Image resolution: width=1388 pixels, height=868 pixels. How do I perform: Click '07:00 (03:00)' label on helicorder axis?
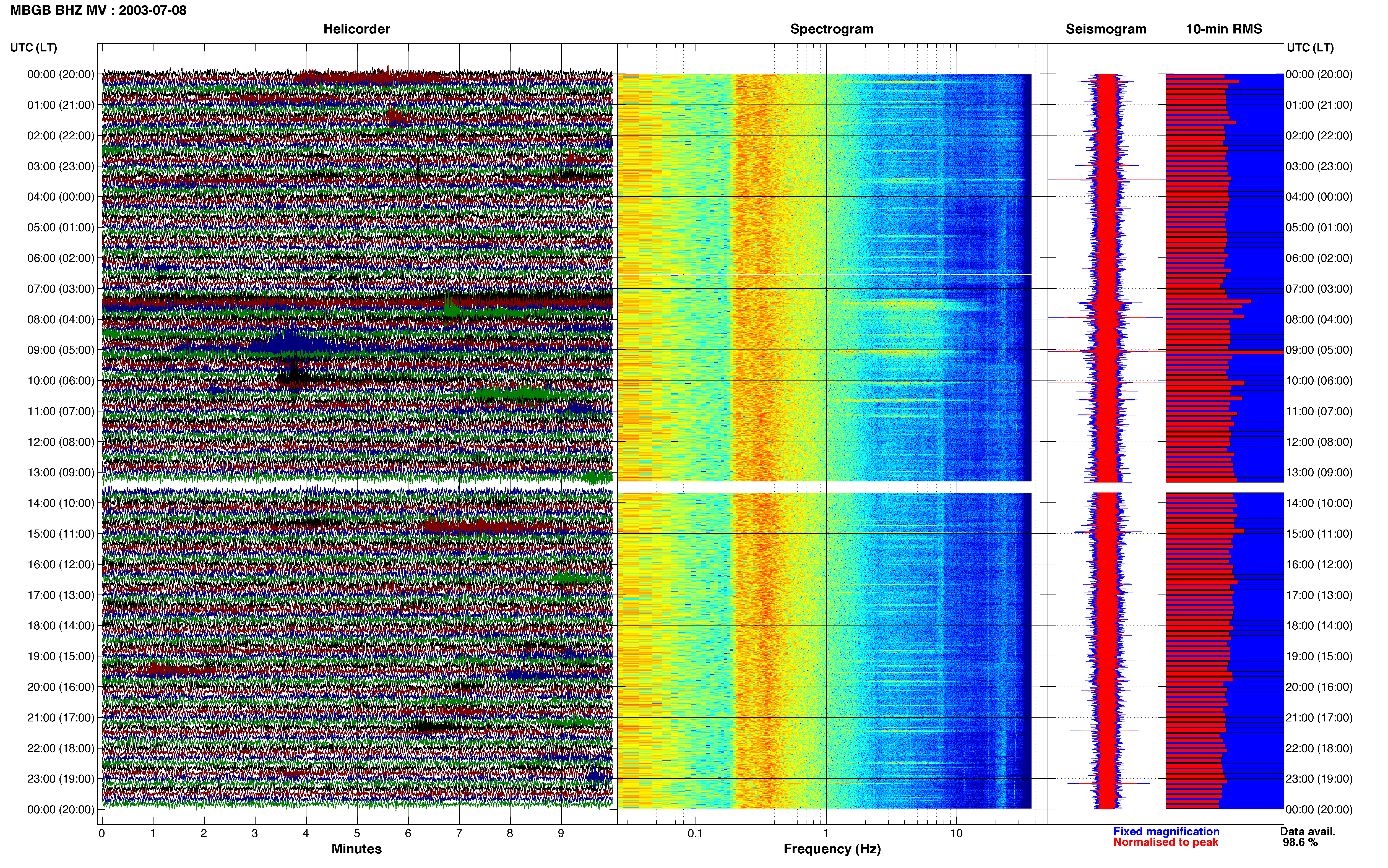click(x=61, y=289)
